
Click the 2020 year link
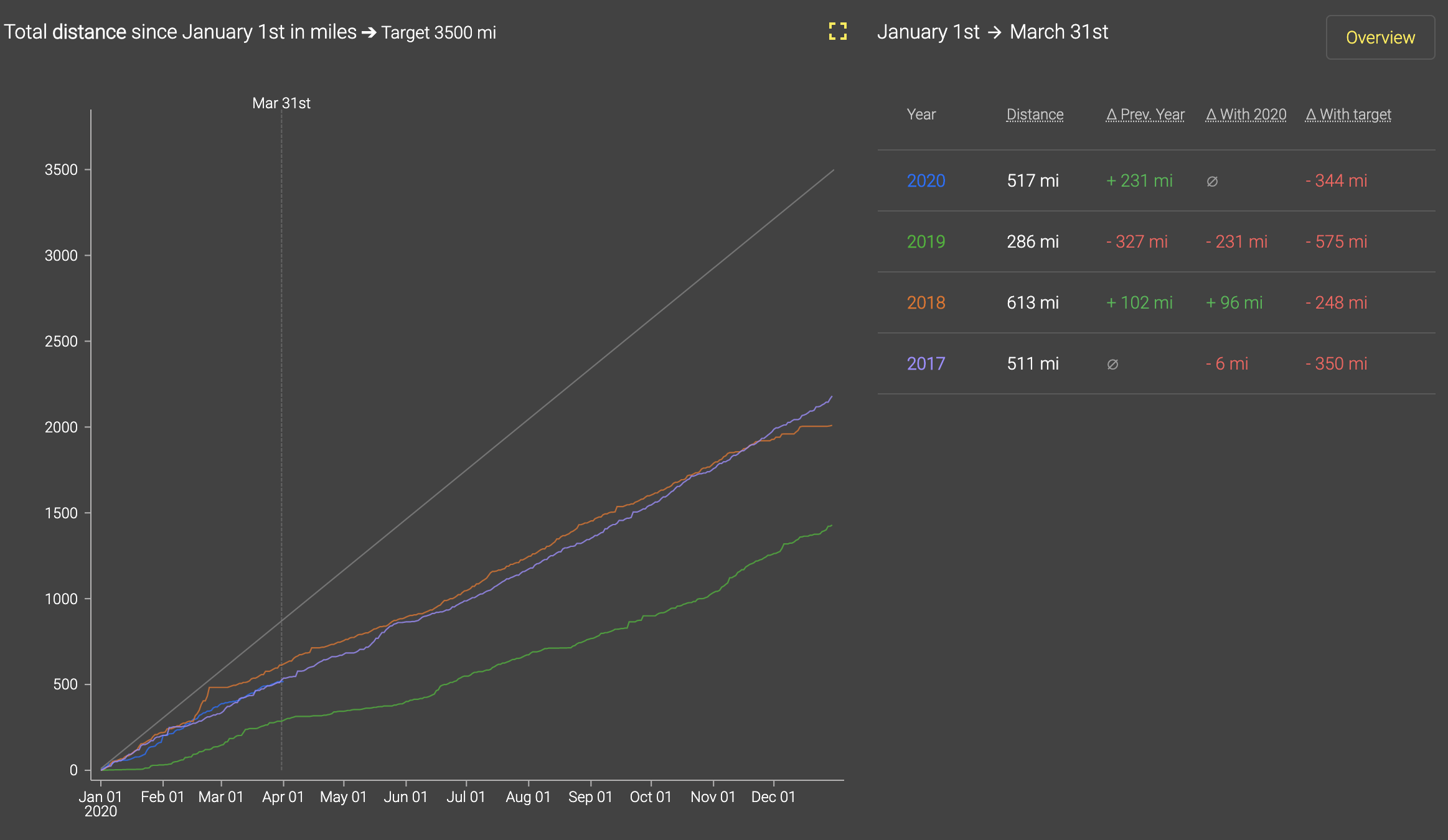click(x=926, y=180)
